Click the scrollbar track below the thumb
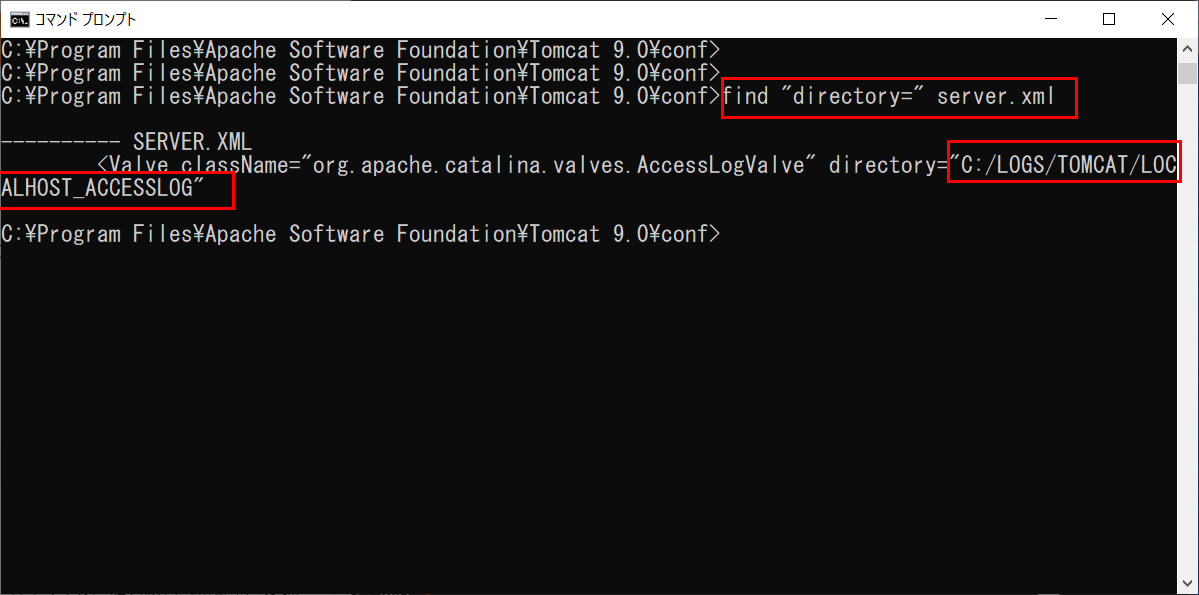The height and width of the screenshot is (595, 1199). (1186, 329)
